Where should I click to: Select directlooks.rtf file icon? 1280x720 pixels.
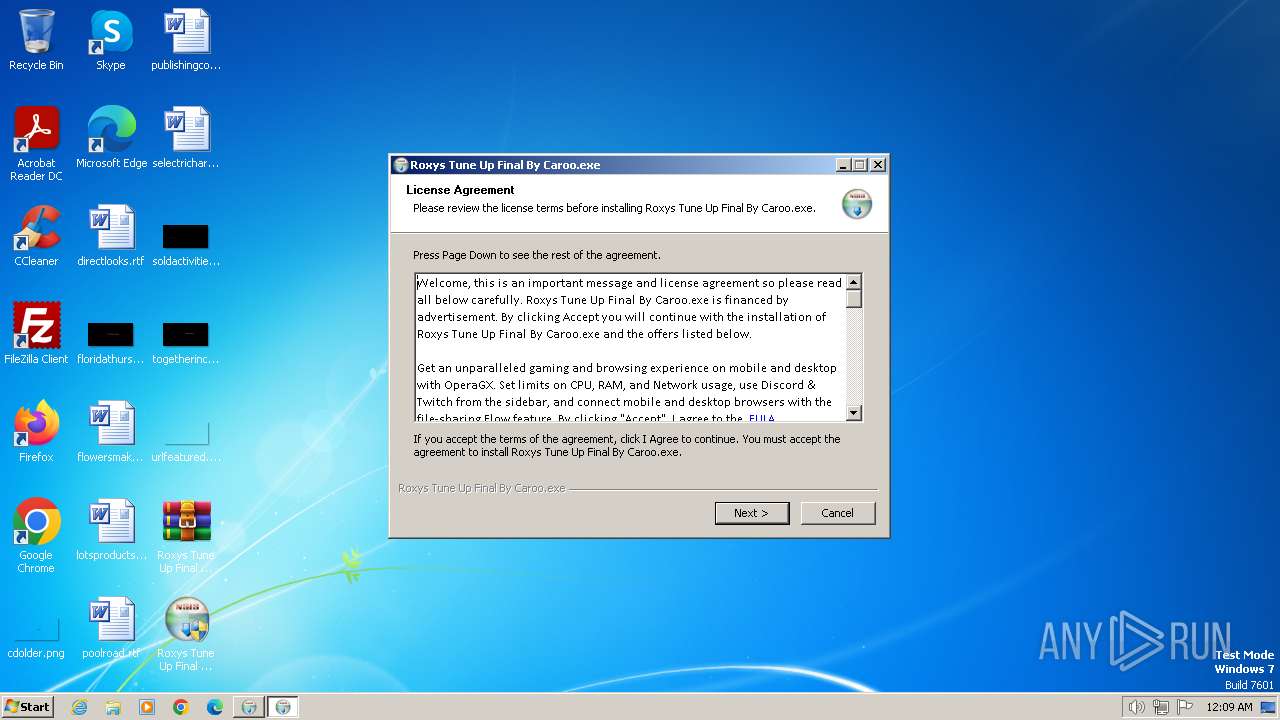click(111, 236)
